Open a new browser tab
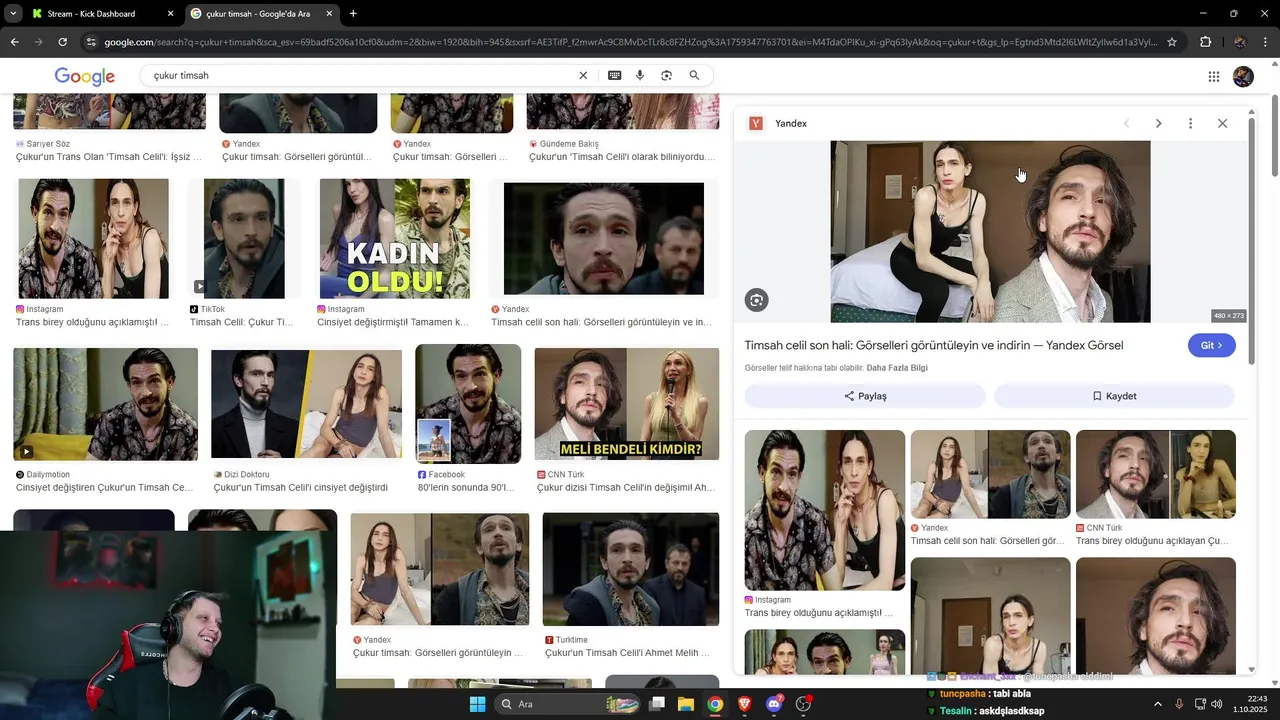 click(353, 14)
